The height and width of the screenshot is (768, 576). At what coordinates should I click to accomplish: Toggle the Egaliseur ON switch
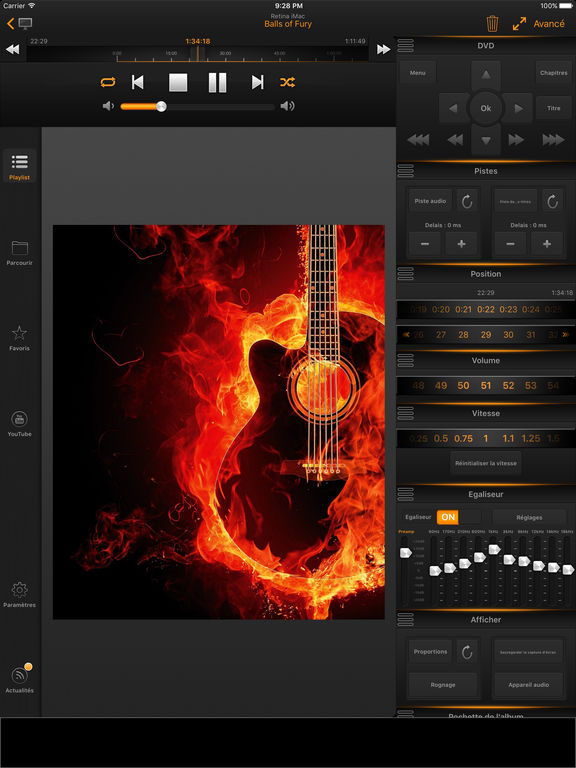(x=458, y=517)
